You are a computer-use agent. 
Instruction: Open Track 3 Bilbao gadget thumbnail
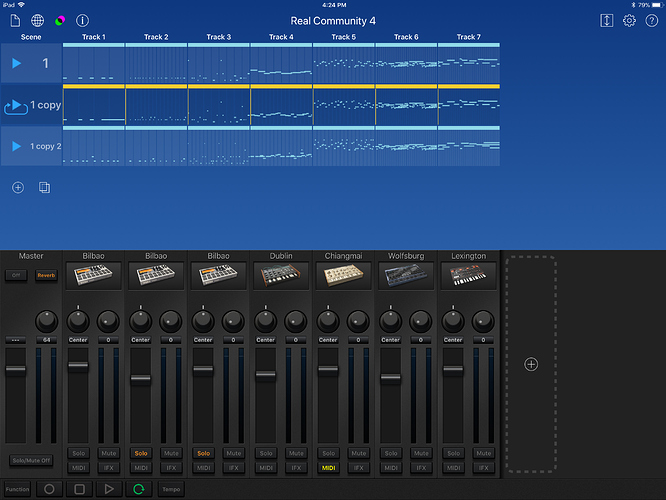(x=218, y=276)
